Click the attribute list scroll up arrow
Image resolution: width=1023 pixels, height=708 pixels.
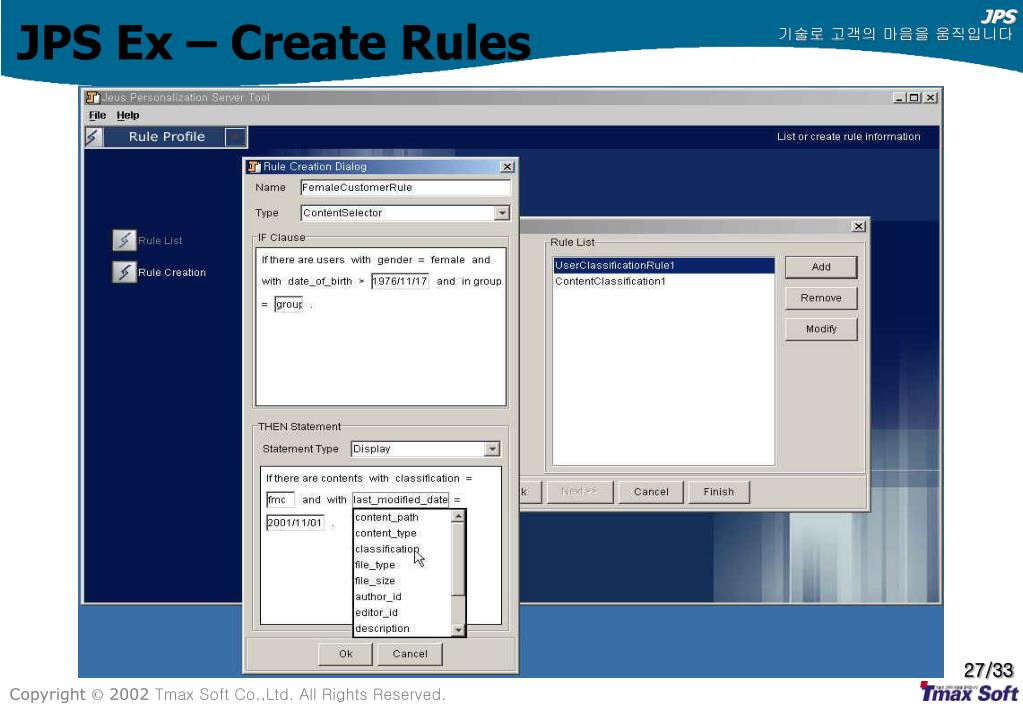click(x=458, y=517)
